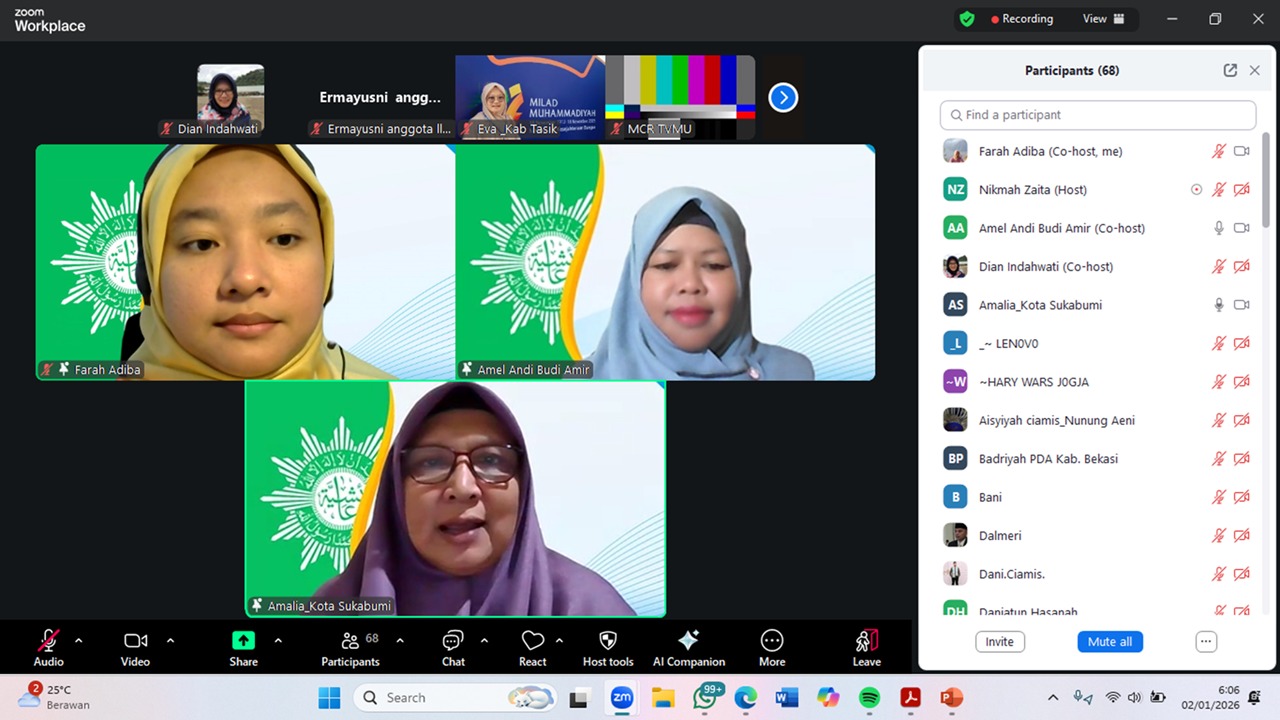The height and width of the screenshot is (720, 1280).
Task: Click the Invite button
Action: (999, 642)
